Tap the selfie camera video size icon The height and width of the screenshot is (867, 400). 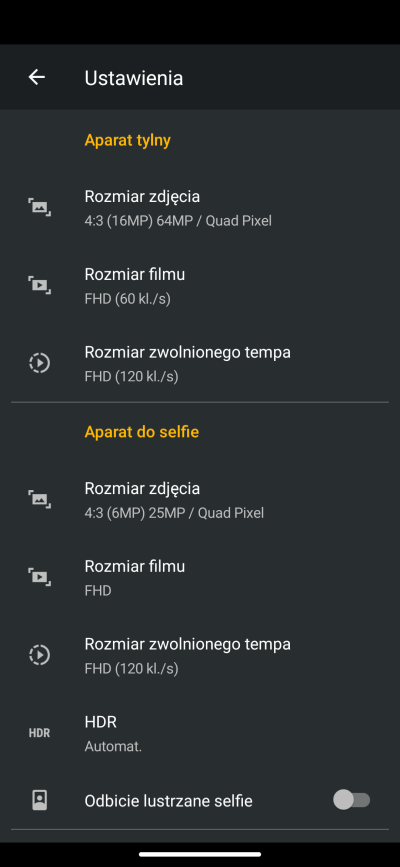pyautogui.click(x=39, y=577)
